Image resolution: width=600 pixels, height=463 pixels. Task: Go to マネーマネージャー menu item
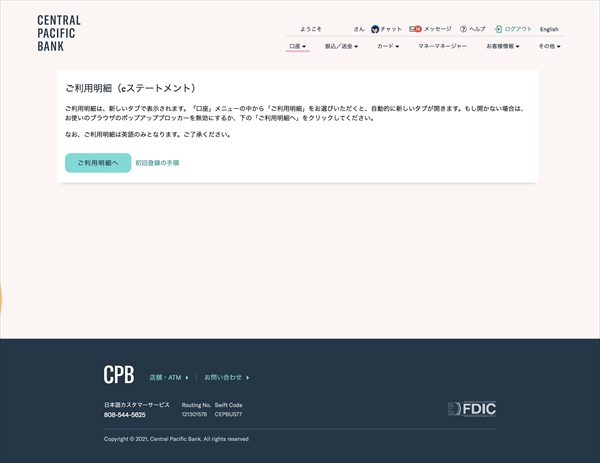pyautogui.click(x=442, y=46)
